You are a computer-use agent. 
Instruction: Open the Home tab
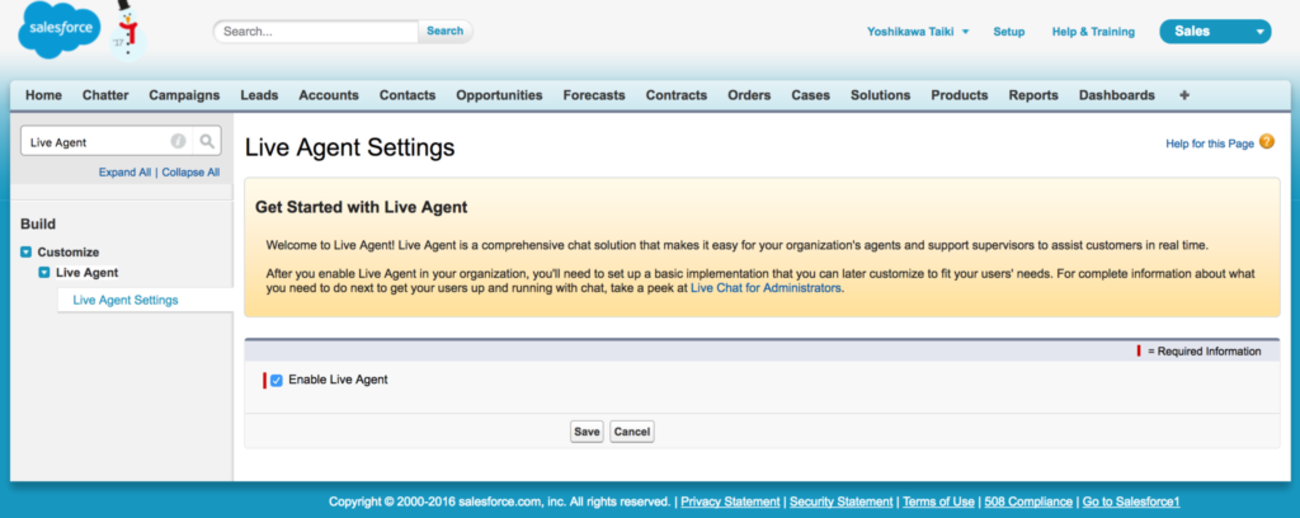pyautogui.click(x=44, y=95)
